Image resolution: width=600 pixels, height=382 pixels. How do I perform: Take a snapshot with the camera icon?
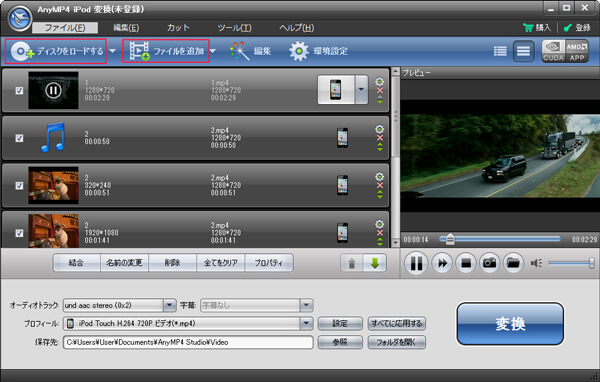489,263
